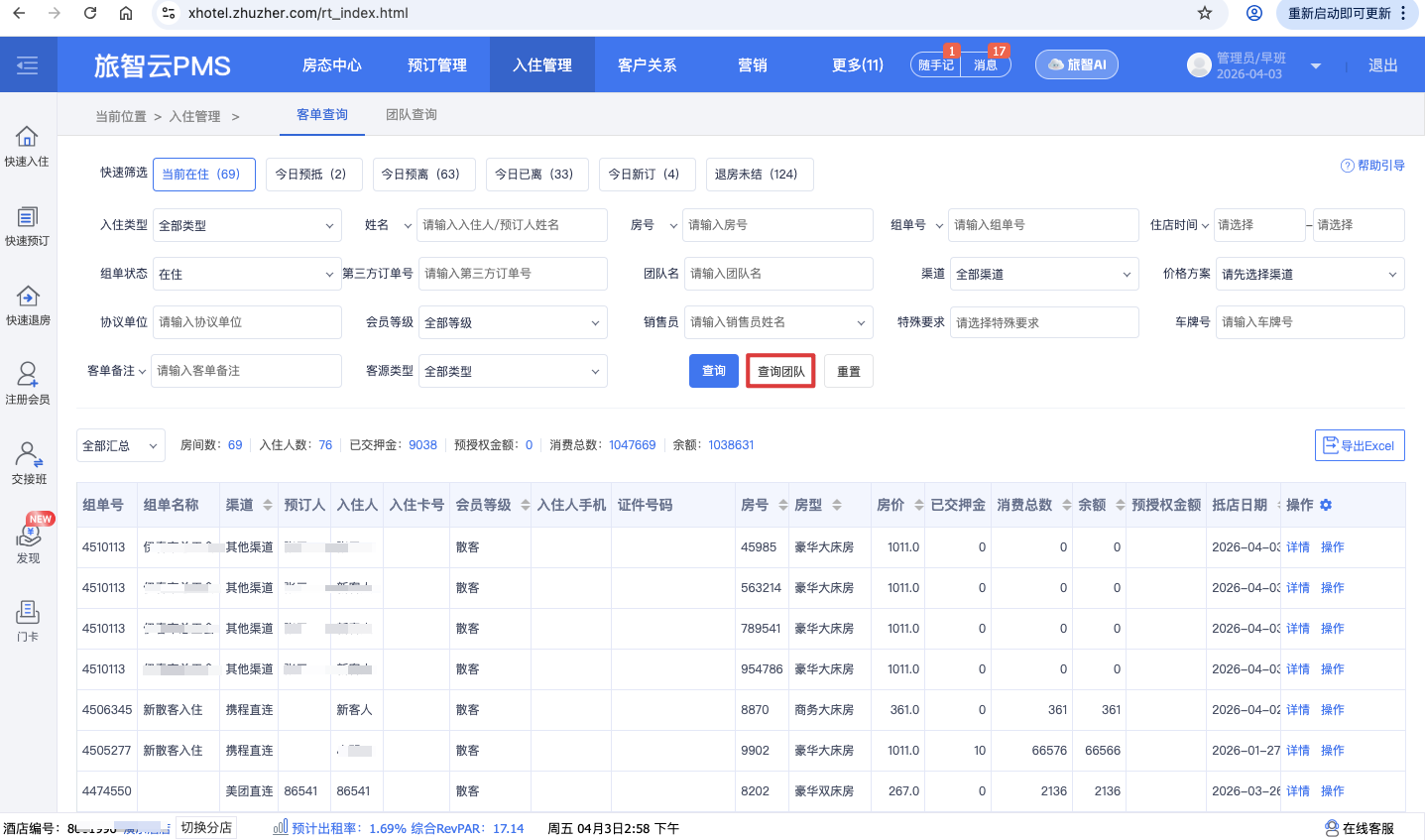Viewport: 1425px width, 840px height.
Task: Open the 门卡 key card icon
Action: (28, 621)
